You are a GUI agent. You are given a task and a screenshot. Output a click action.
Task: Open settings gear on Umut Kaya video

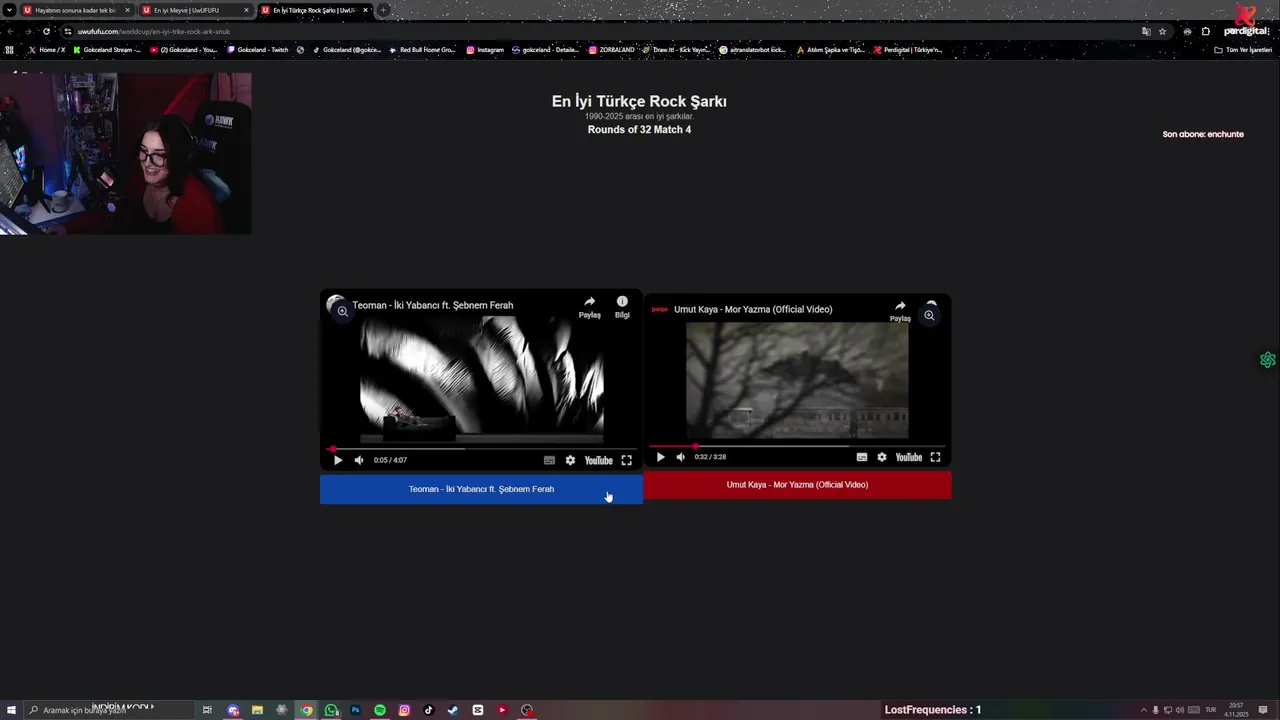tap(882, 457)
